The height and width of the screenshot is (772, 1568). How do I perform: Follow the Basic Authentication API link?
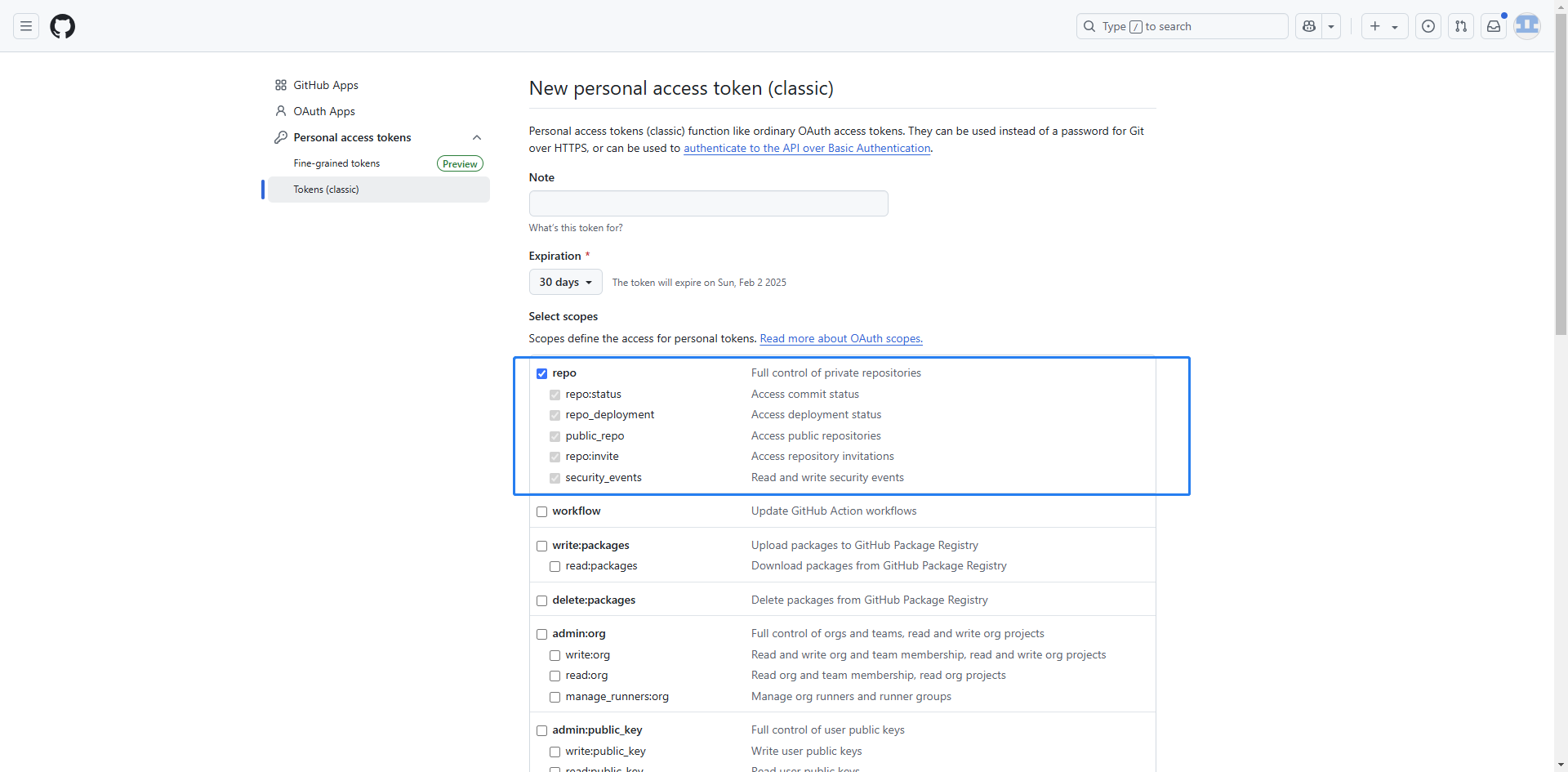click(x=807, y=149)
